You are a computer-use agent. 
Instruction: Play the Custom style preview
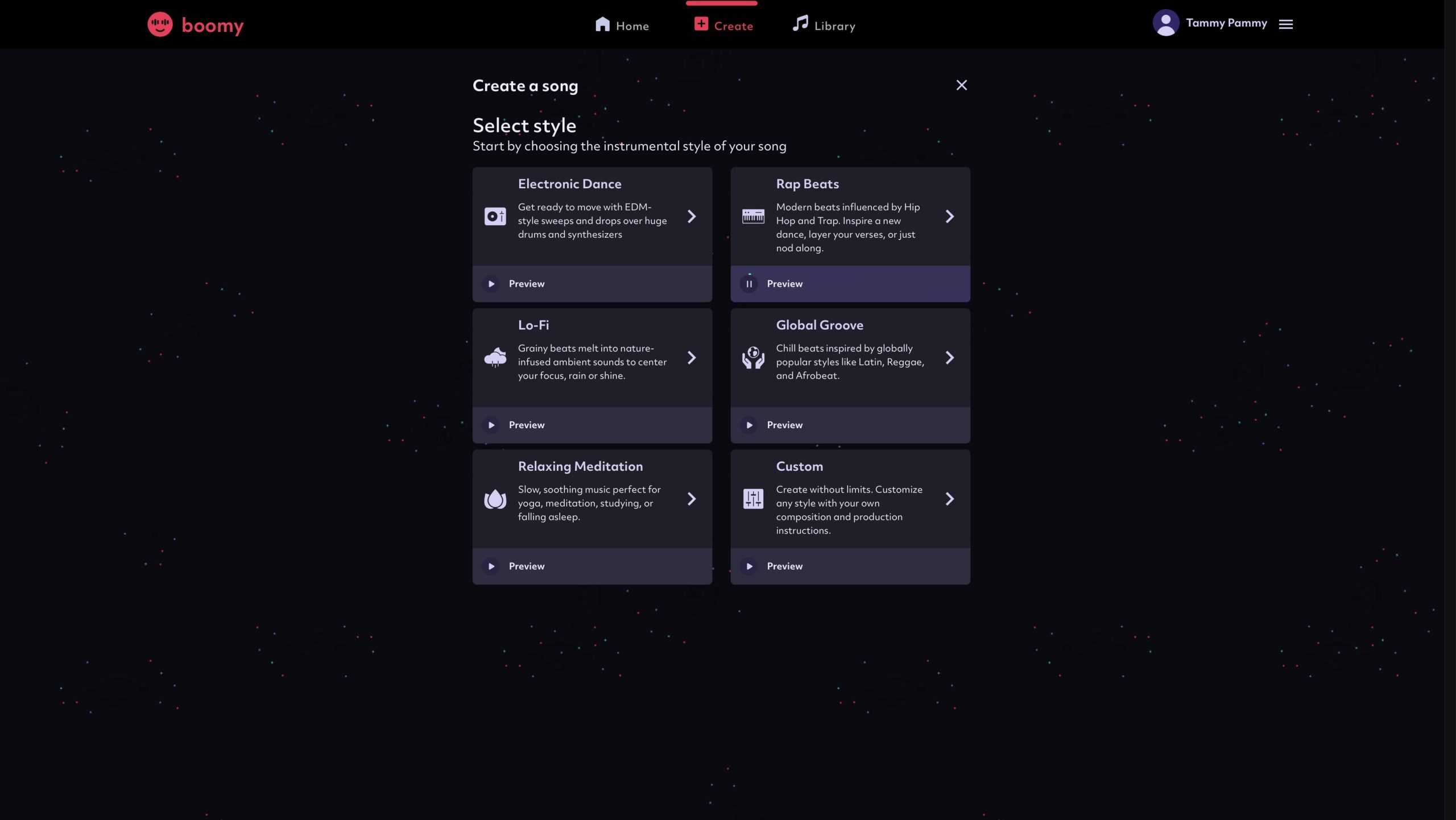pos(749,566)
